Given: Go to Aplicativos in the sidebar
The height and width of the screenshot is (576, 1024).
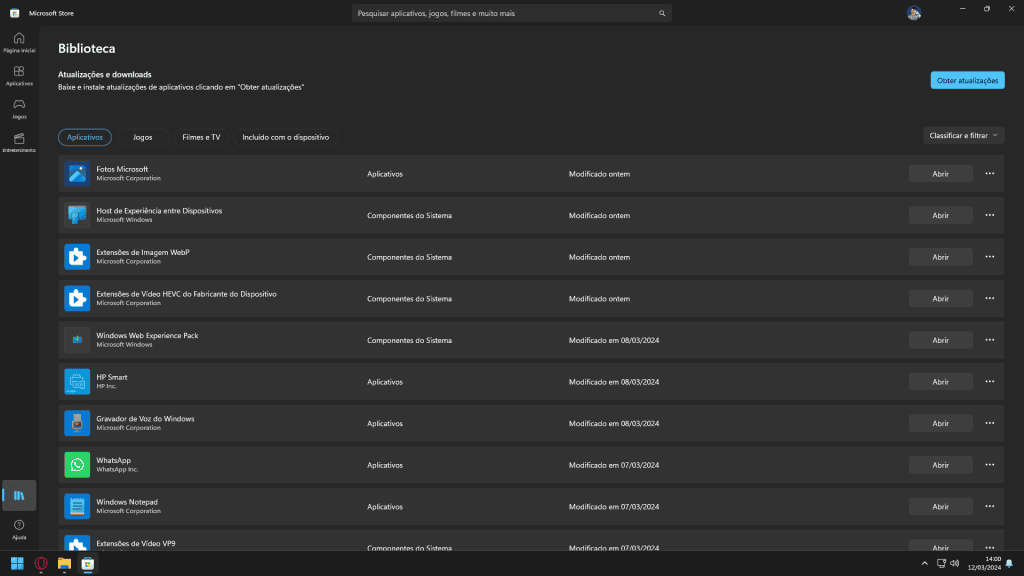Looking at the screenshot, I should [x=19, y=75].
